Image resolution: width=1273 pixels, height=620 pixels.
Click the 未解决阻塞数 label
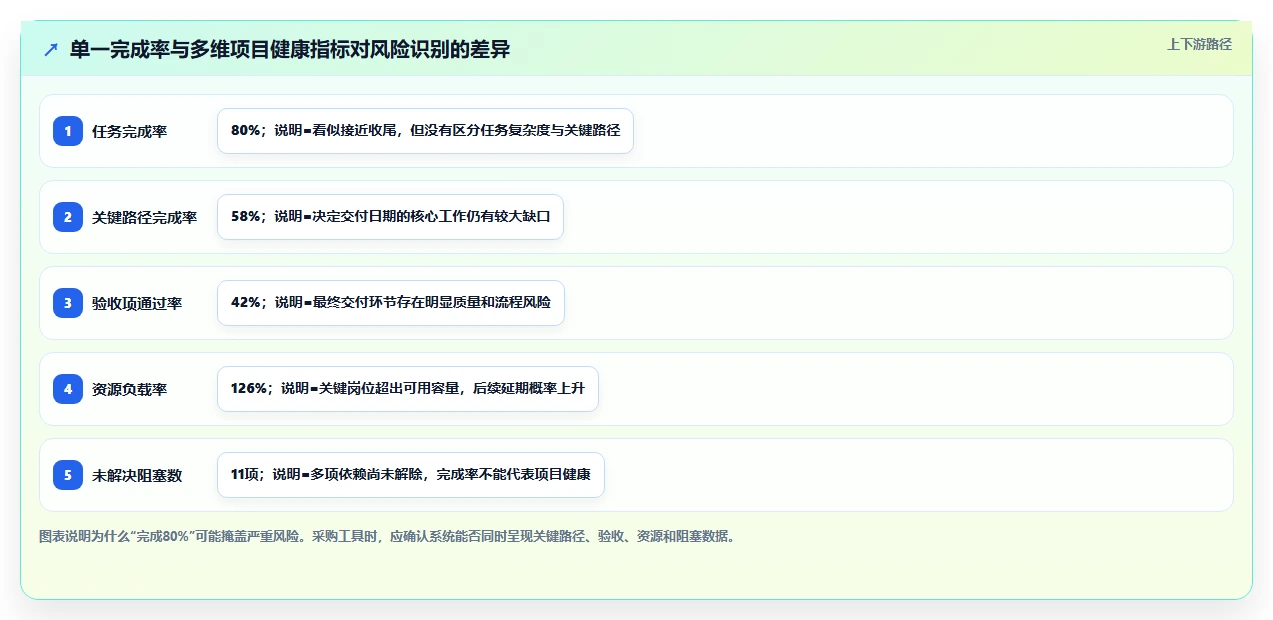tap(137, 475)
